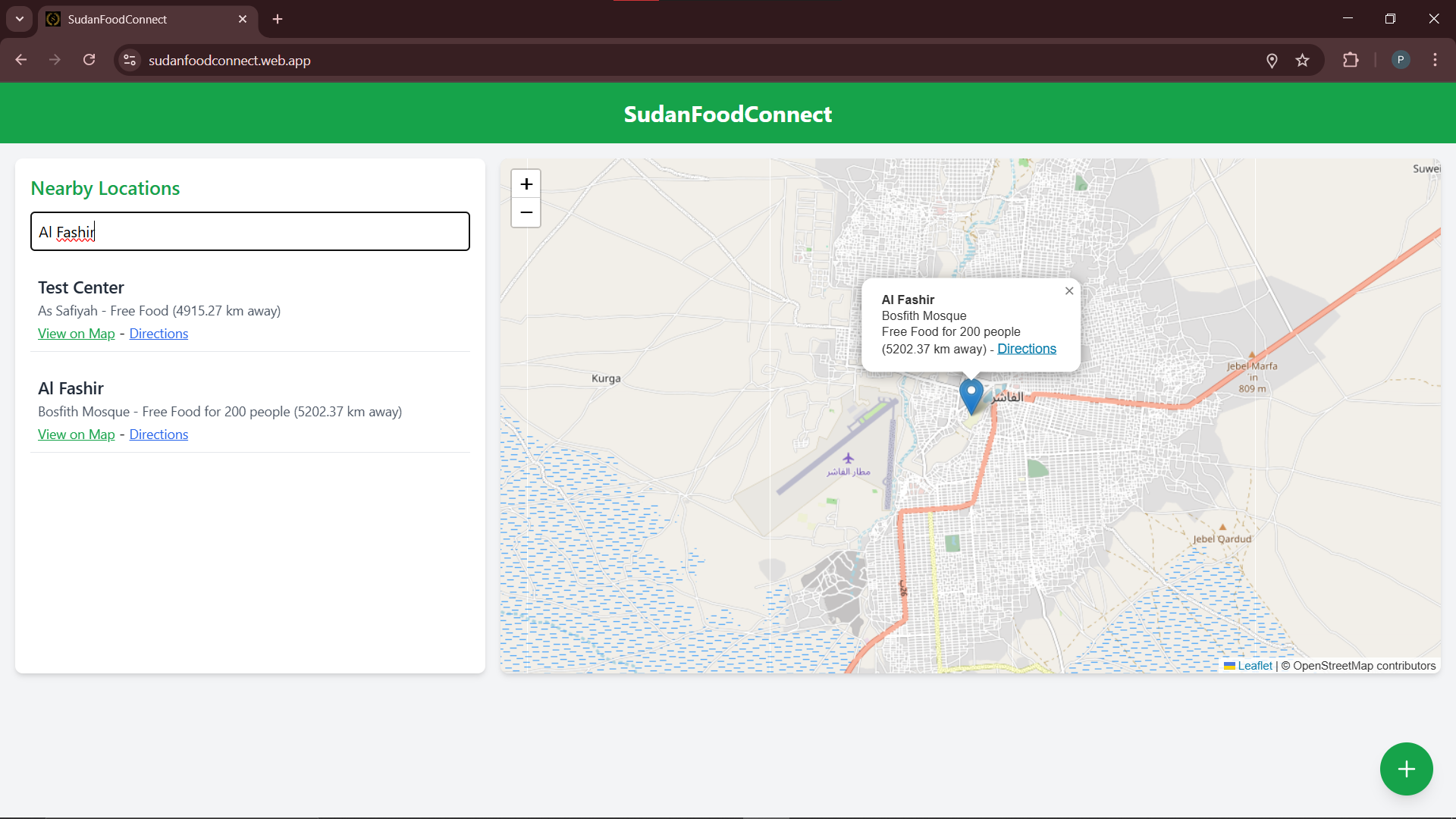View Test Center on map
Screen dimensions: 1456x819
point(77,334)
